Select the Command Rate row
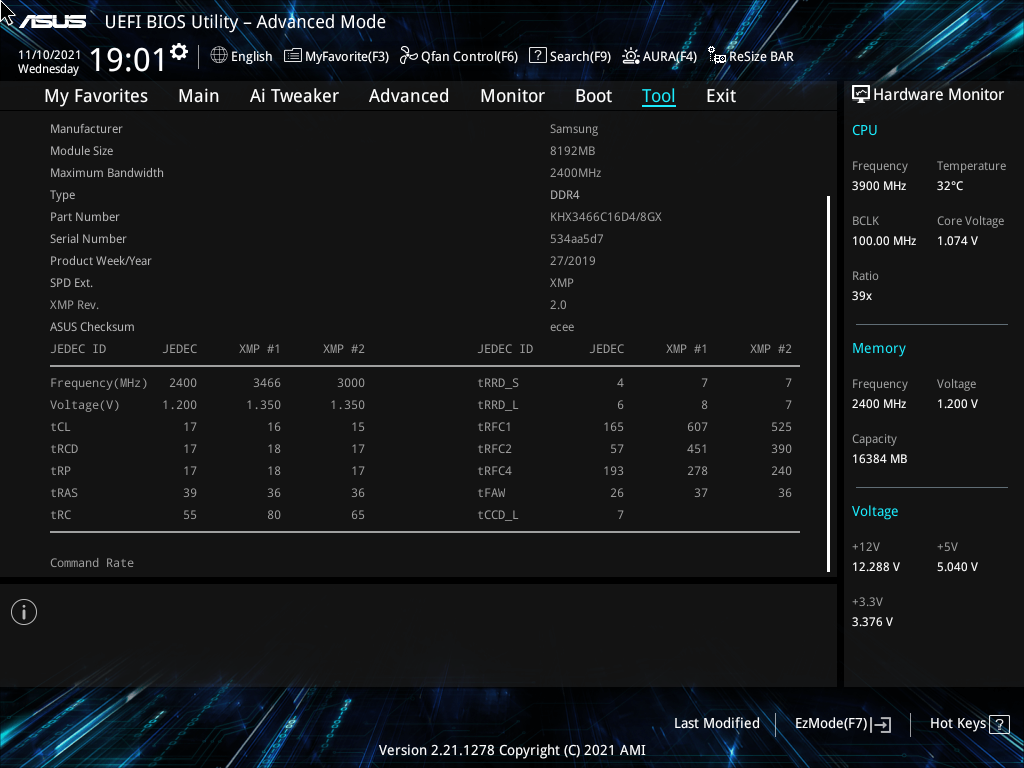 [424, 563]
